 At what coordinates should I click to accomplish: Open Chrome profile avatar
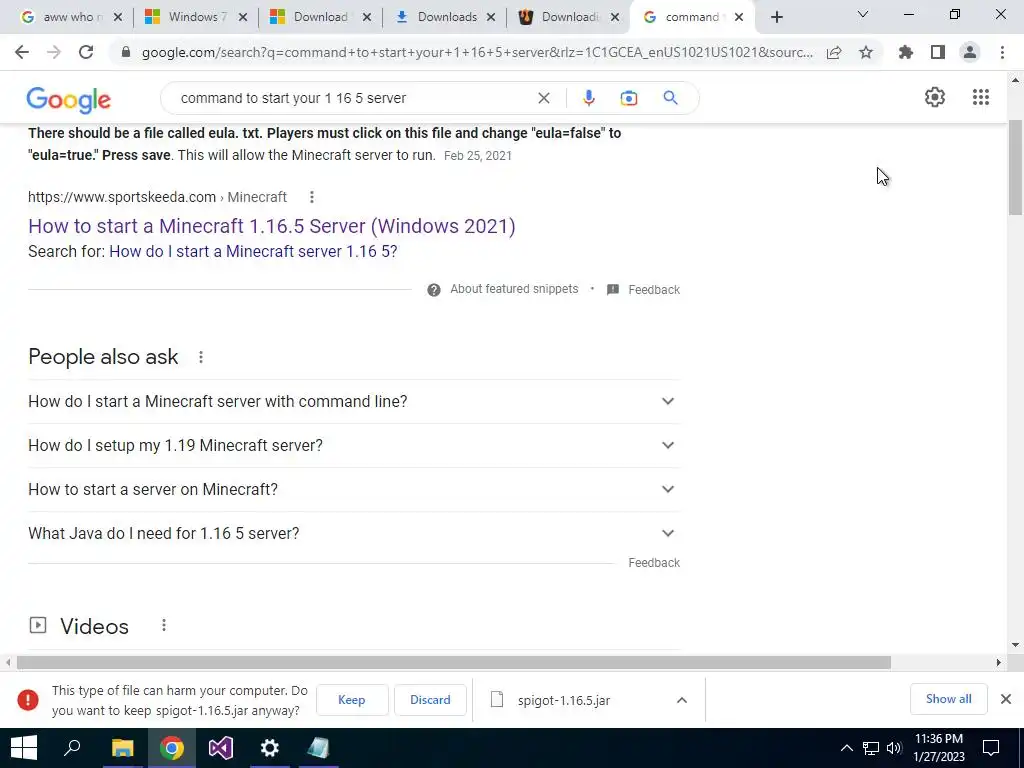click(970, 52)
